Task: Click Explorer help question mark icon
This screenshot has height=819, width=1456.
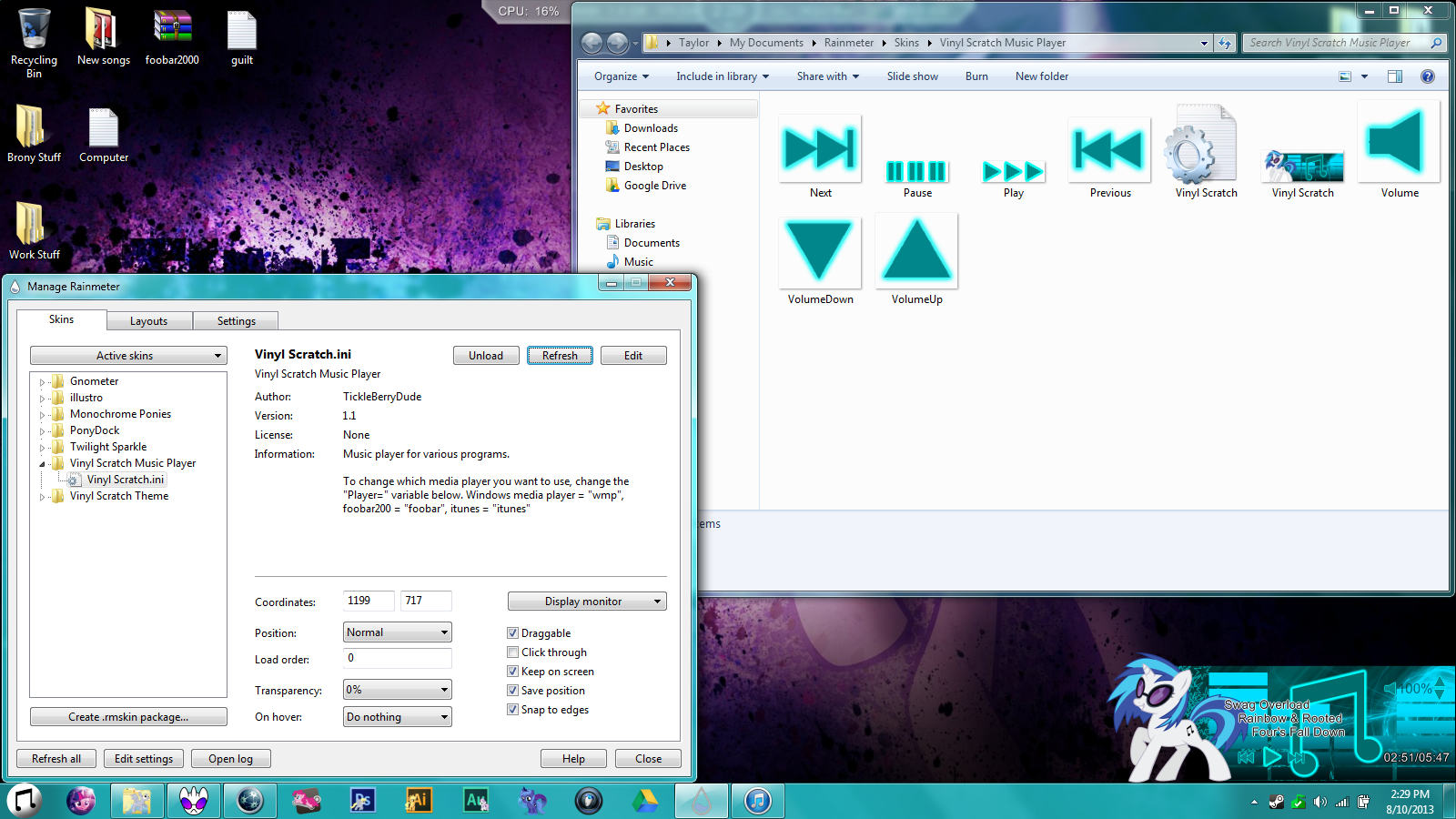Action: tap(1427, 76)
